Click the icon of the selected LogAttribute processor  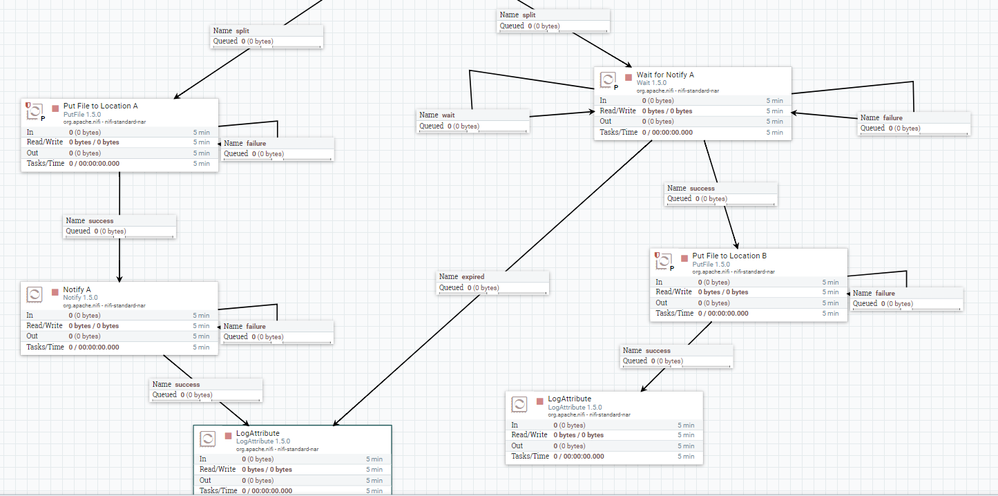[x=207, y=439]
